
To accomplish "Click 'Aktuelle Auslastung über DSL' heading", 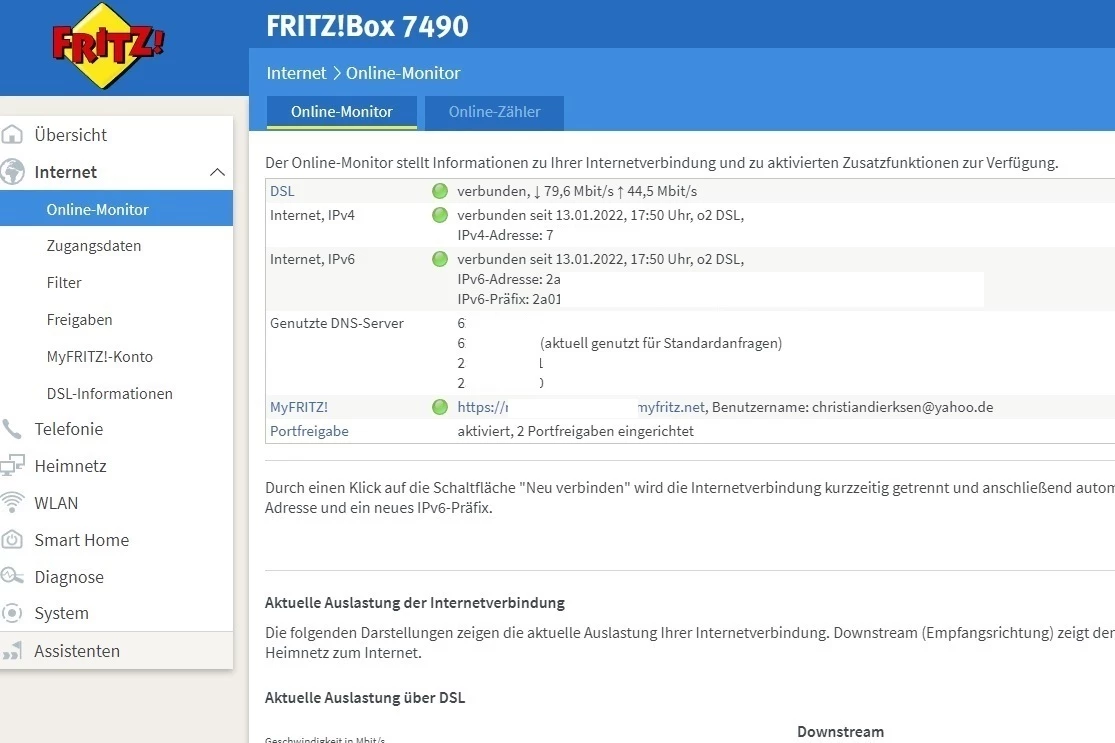I will [365, 697].
